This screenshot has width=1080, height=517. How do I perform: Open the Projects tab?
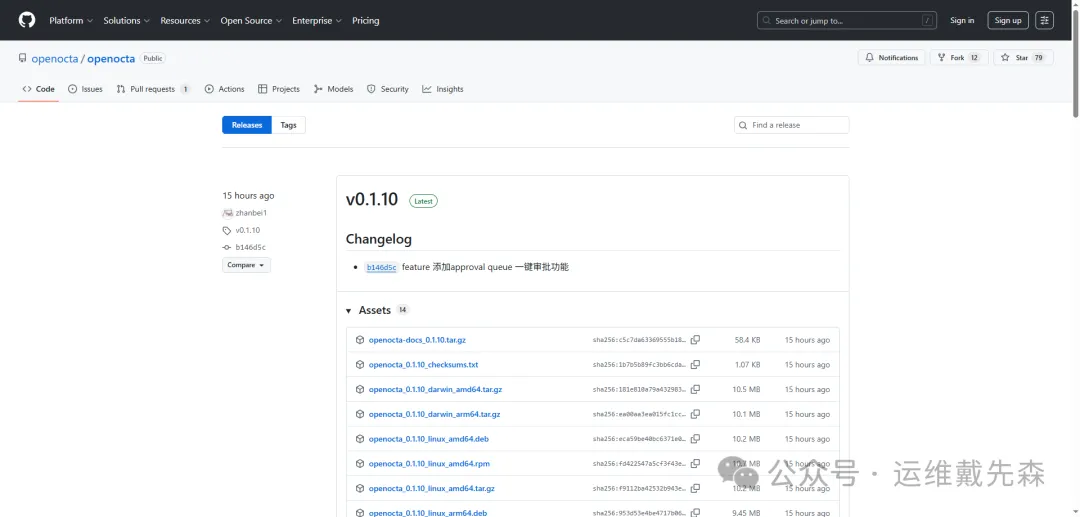pyautogui.click(x=279, y=89)
